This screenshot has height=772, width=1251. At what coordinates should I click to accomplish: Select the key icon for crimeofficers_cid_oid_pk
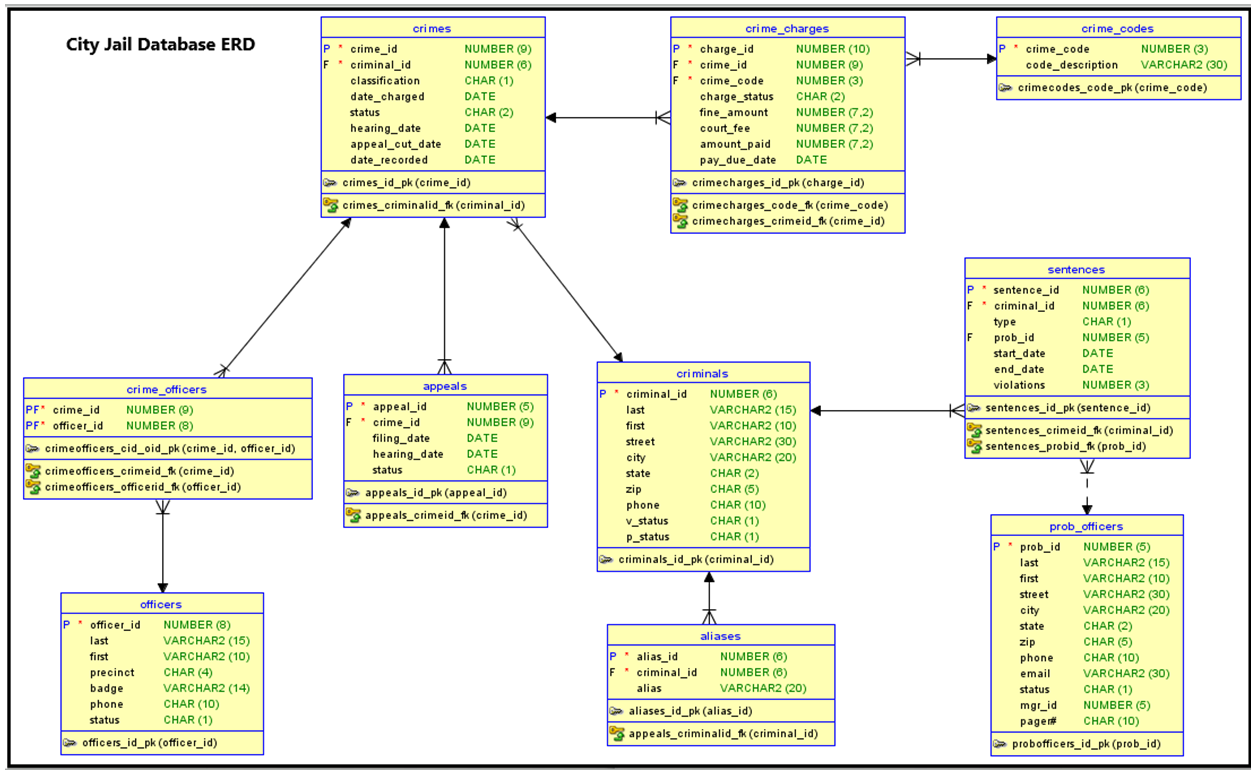(32, 449)
